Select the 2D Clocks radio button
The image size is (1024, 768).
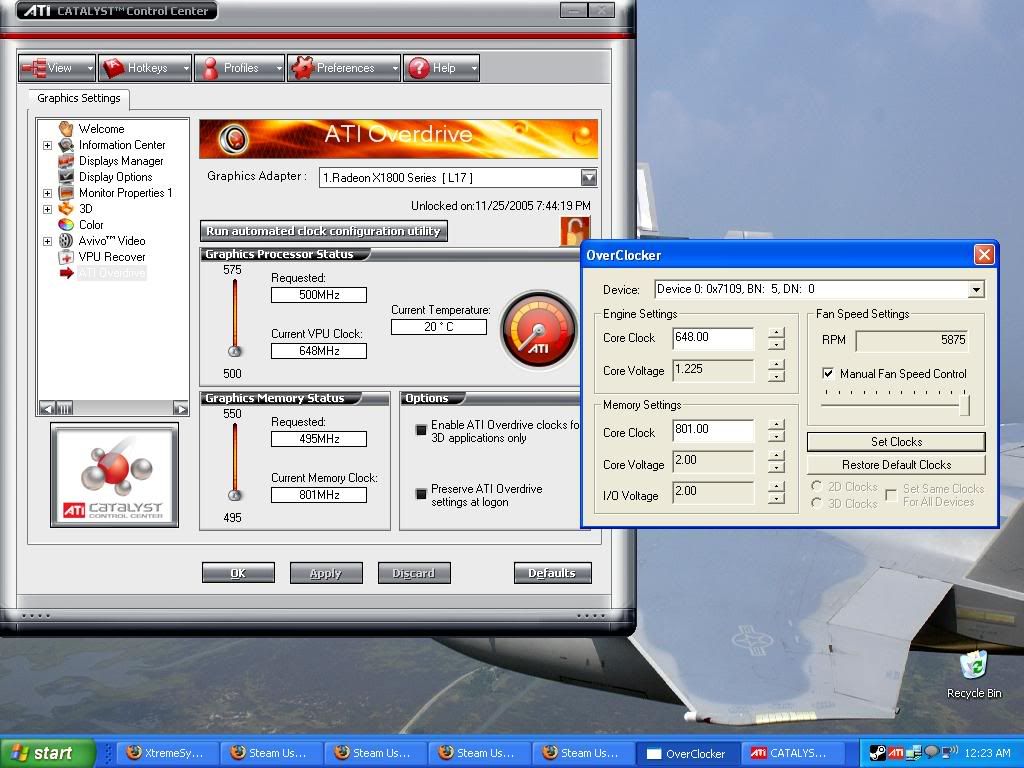coord(816,487)
